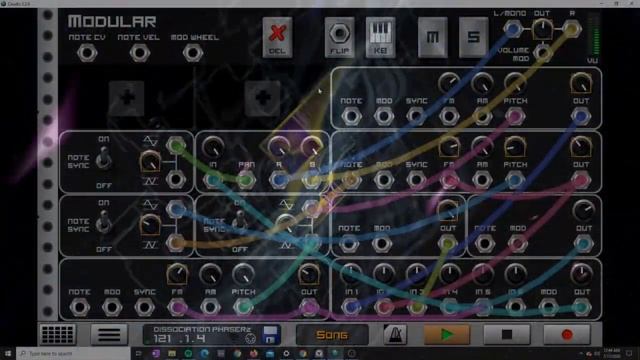Click the mixer IN 4 jack
The width and height of the screenshot is (640, 360).
click(x=450, y=307)
